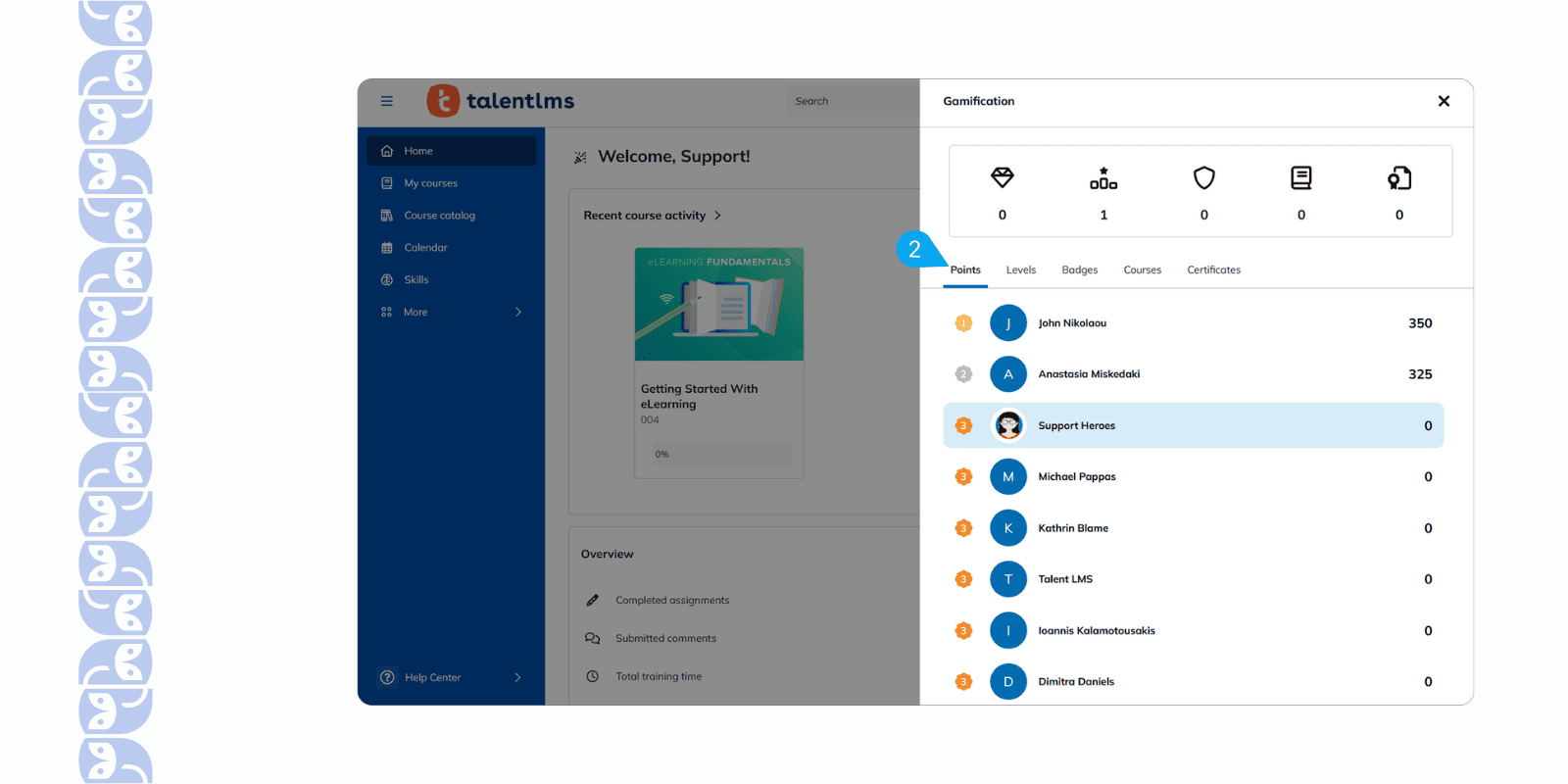Open eLearning Fundamentals course thumbnail

point(719,304)
